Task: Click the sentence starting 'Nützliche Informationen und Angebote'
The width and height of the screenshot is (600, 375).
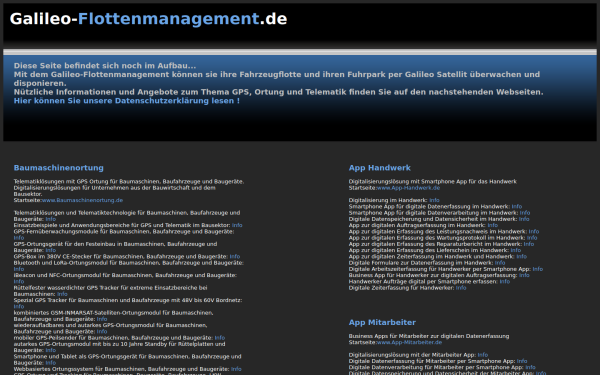Action: coord(279,92)
